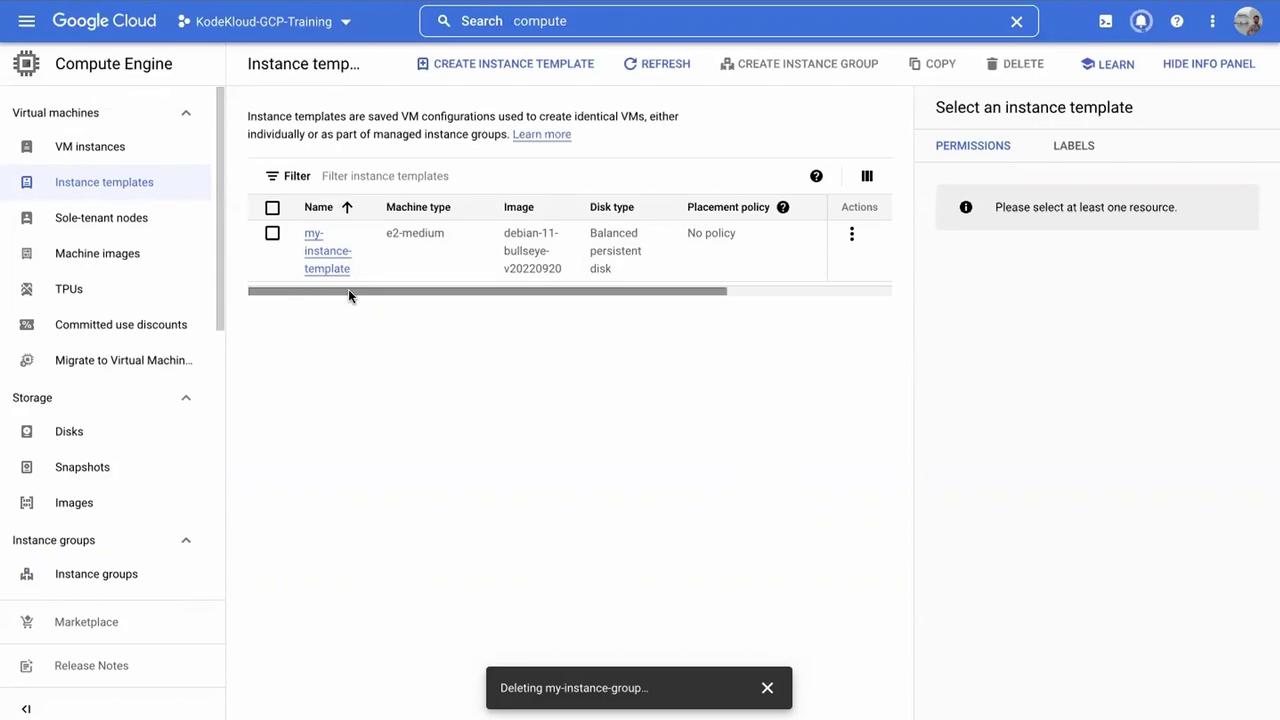Refresh the instance templates list

coord(657,64)
